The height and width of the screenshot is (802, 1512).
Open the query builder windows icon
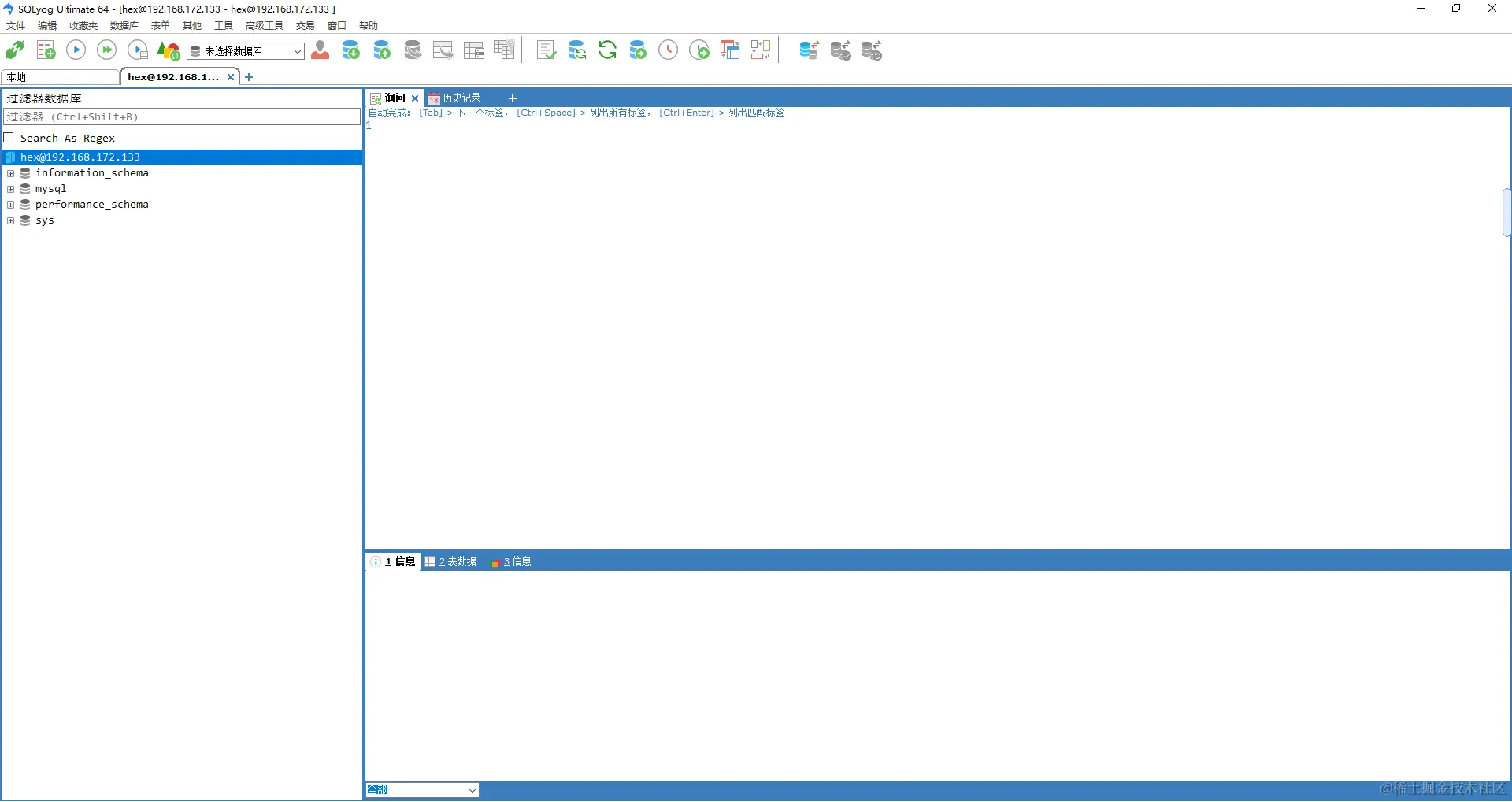(x=730, y=50)
